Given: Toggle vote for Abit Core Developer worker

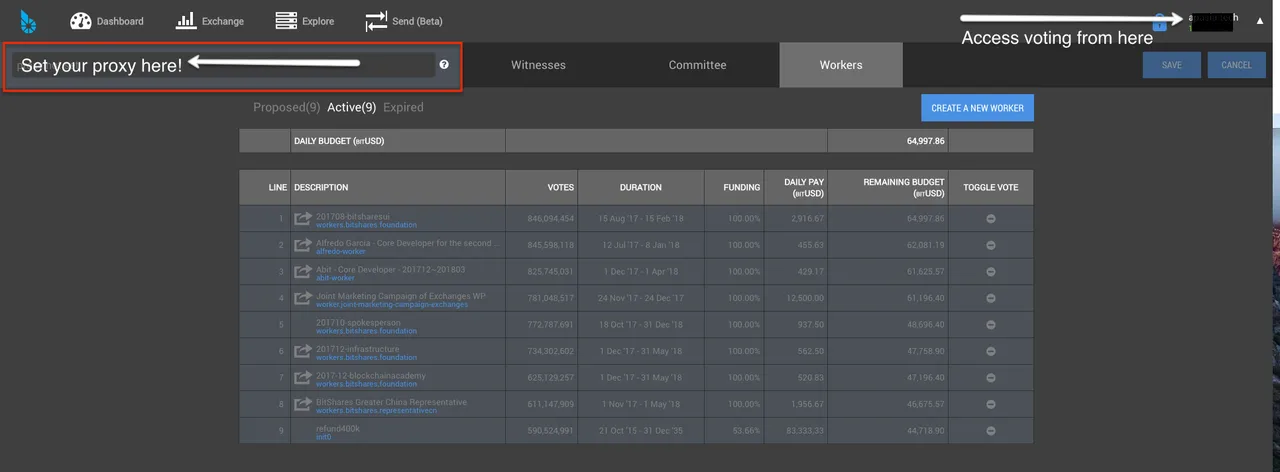Looking at the screenshot, I should [x=991, y=271].
